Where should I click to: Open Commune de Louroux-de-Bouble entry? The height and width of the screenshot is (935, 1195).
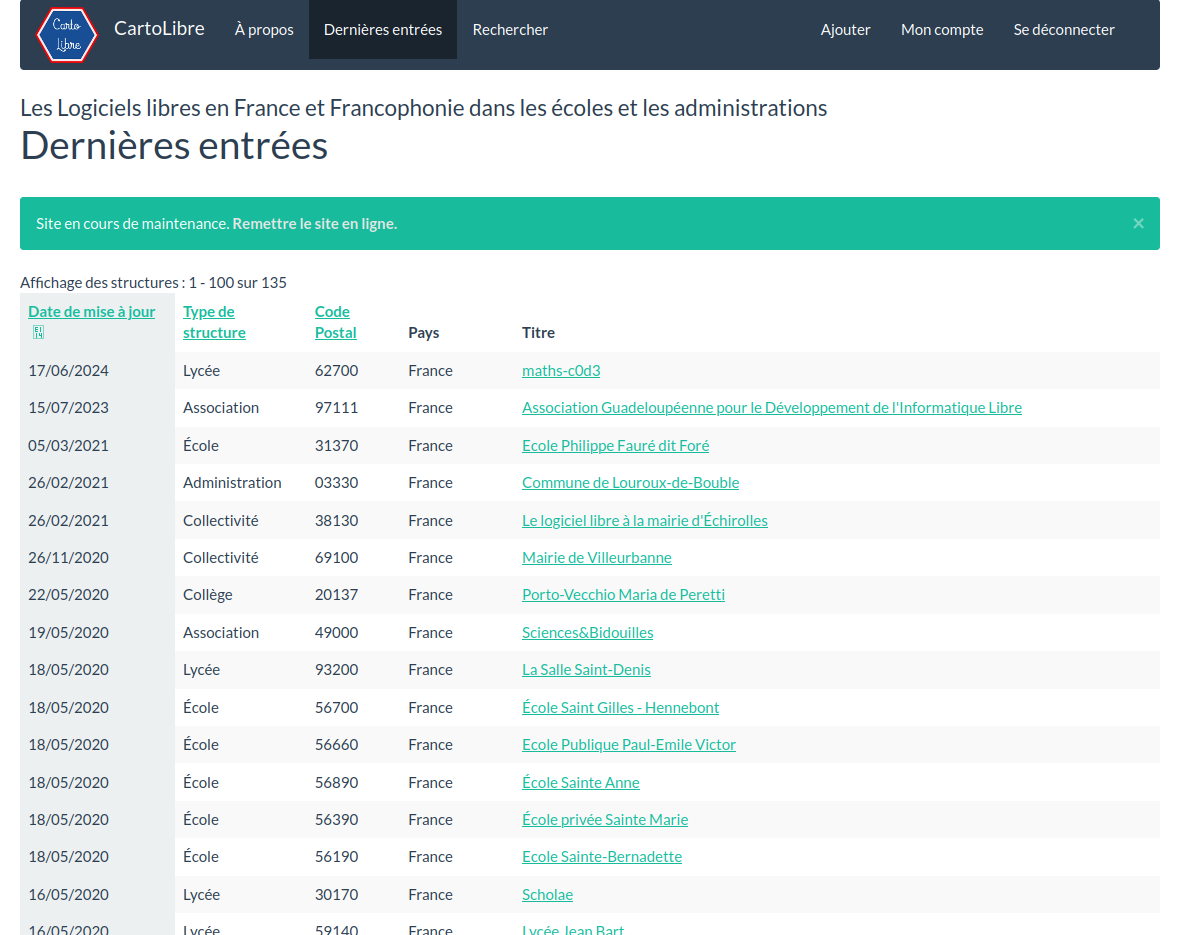click(x=630, y=483)
